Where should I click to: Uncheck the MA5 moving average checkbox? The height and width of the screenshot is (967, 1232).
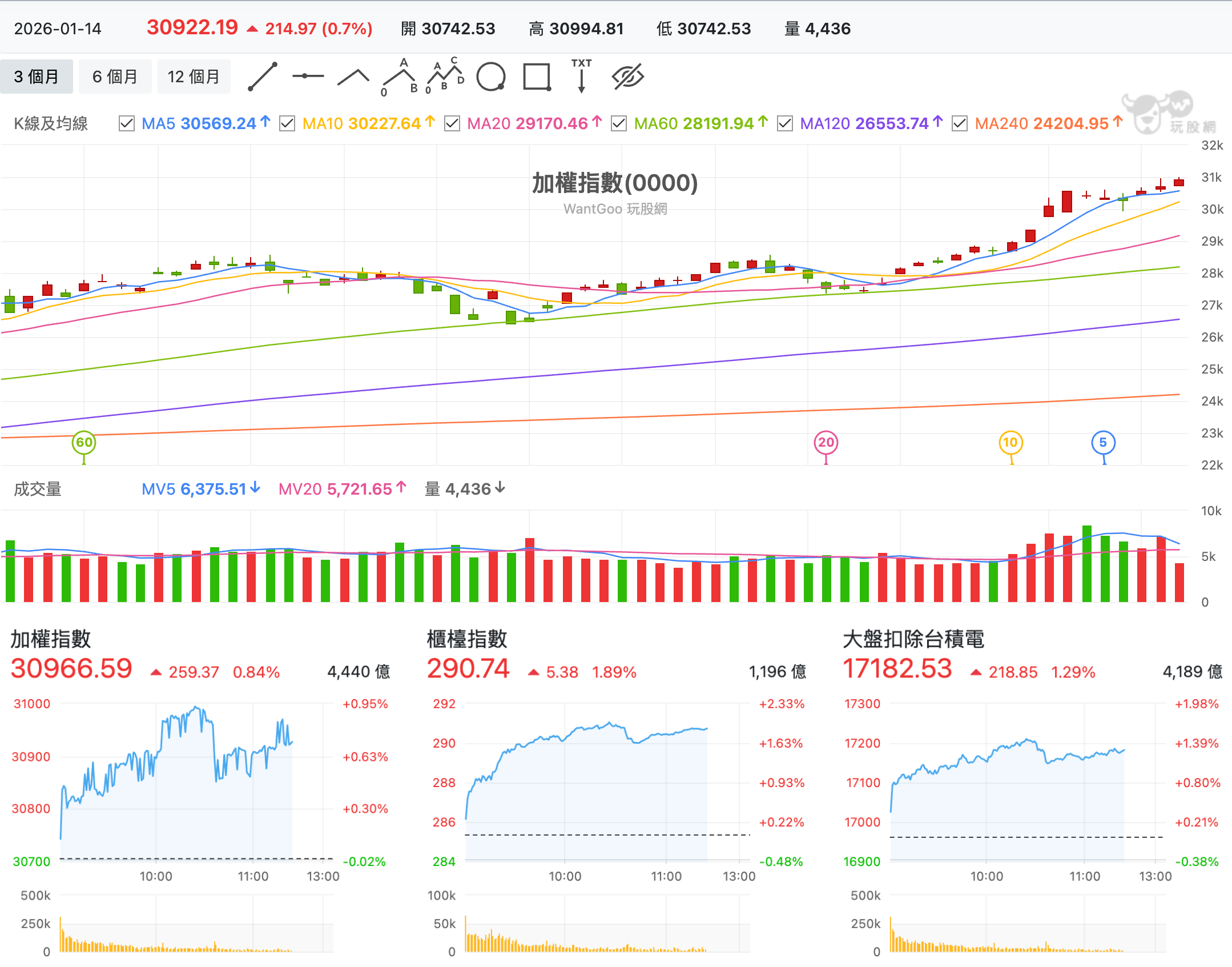(127, 123)
